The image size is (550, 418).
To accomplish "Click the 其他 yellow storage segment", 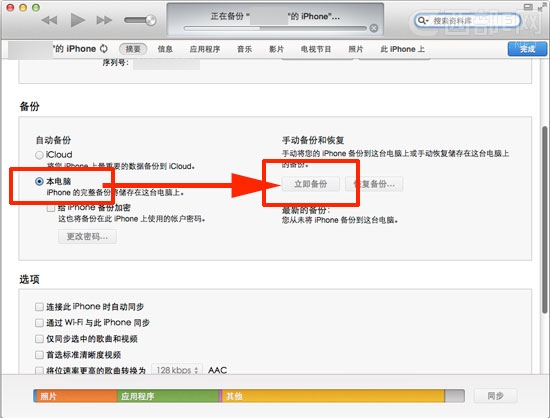I will 333,396.
